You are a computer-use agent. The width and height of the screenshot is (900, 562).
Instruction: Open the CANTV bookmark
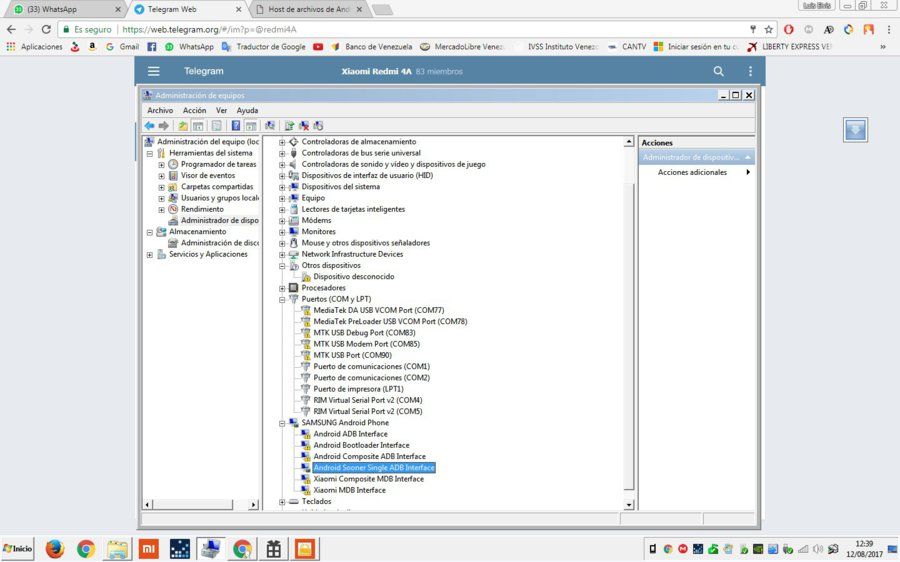(x=627, y=46)
